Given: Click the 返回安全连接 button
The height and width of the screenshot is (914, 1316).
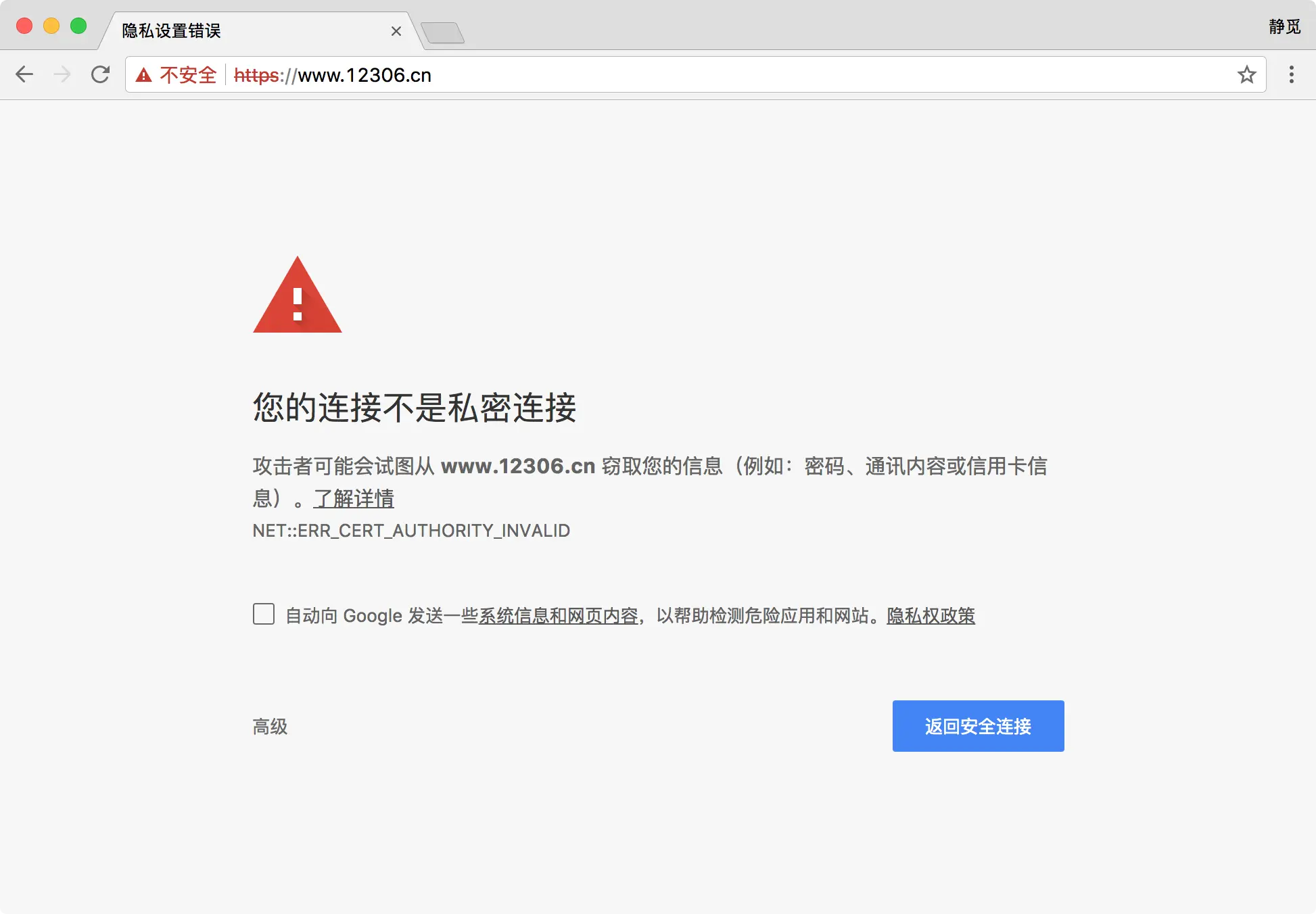Looking at the screenshot, I should pos(978,726).
